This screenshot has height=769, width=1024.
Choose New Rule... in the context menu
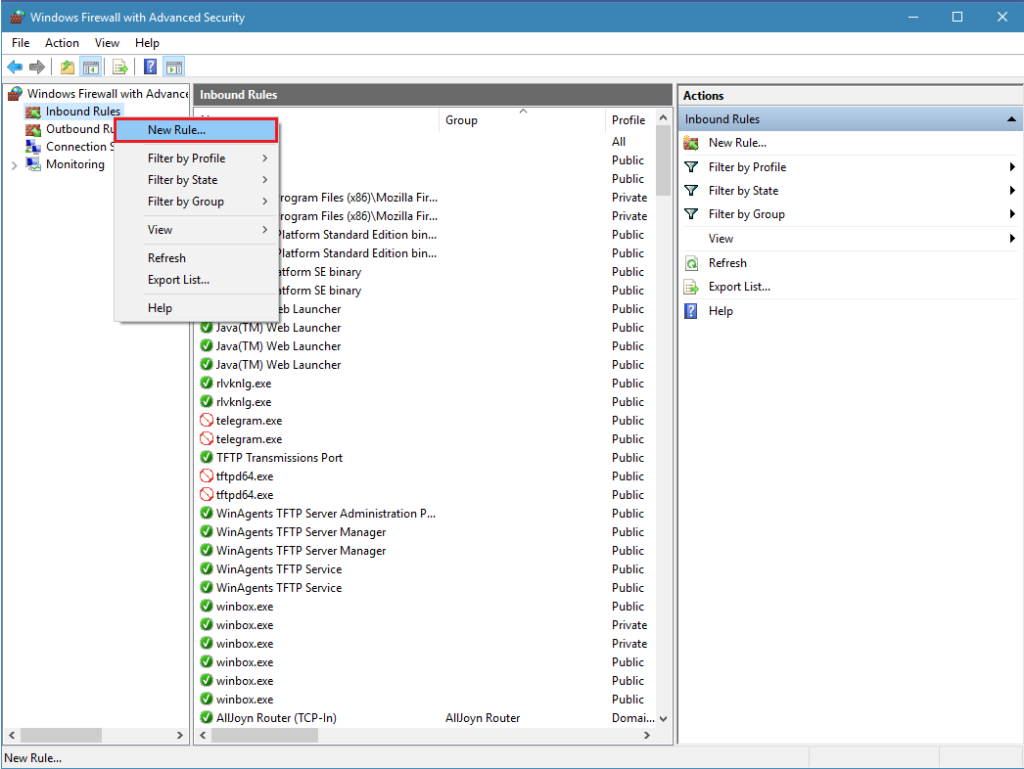[195, 130]
